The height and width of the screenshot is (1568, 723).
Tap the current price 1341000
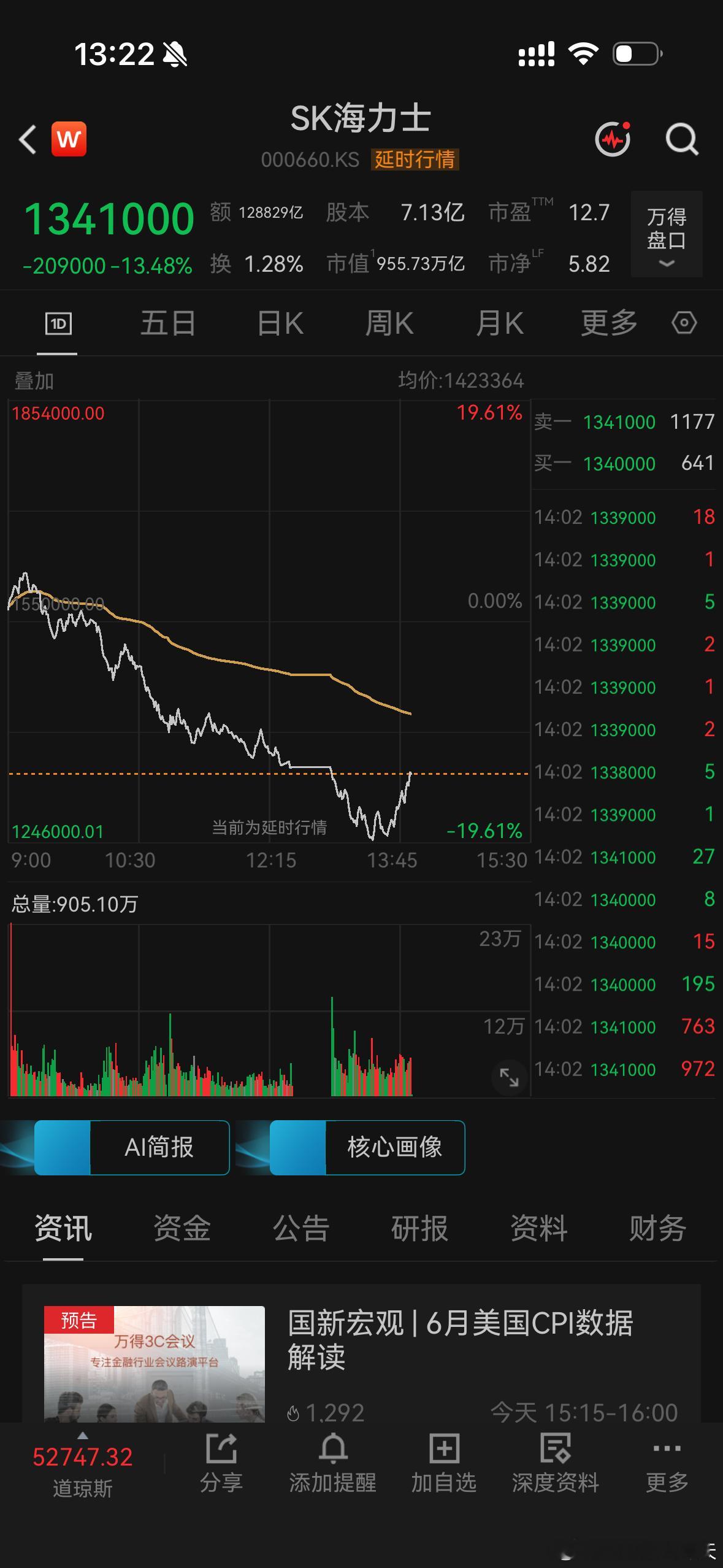point(109,219)
